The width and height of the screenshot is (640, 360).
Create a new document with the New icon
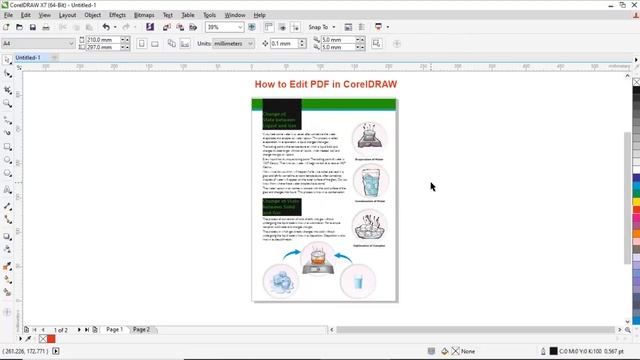(x=6, y=27)
